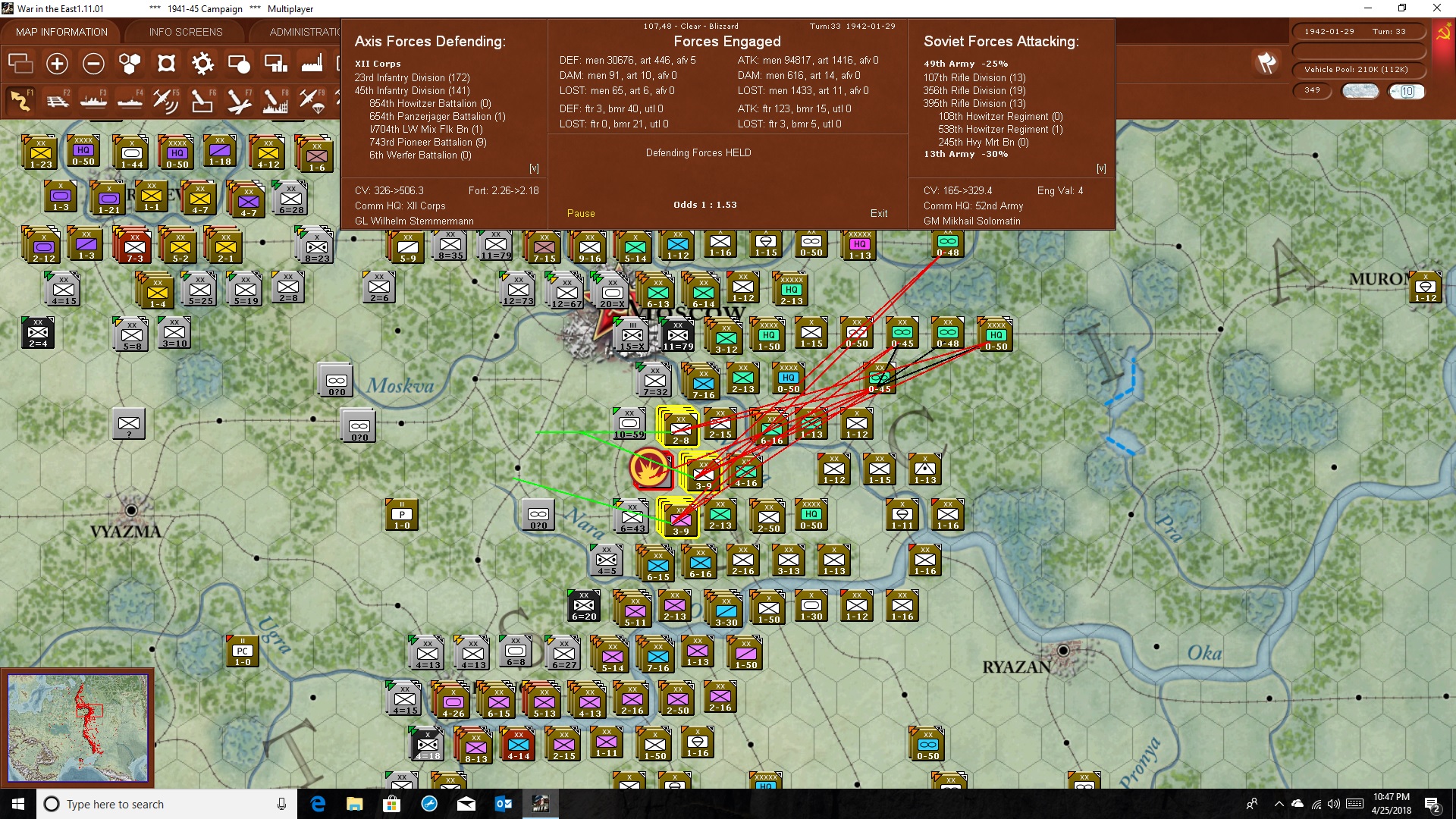Select the F1 move mode arrow icon
The width and height of the screenshot is (1456, 819).
[20, 100]
